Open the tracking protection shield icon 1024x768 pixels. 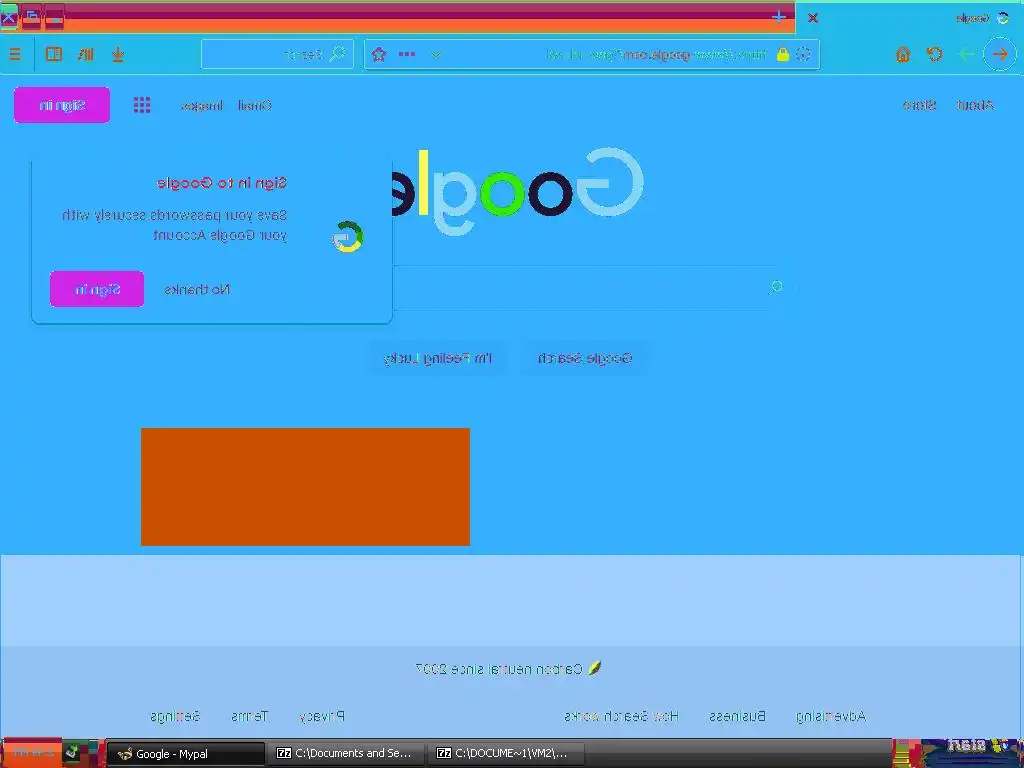[803, 54]
